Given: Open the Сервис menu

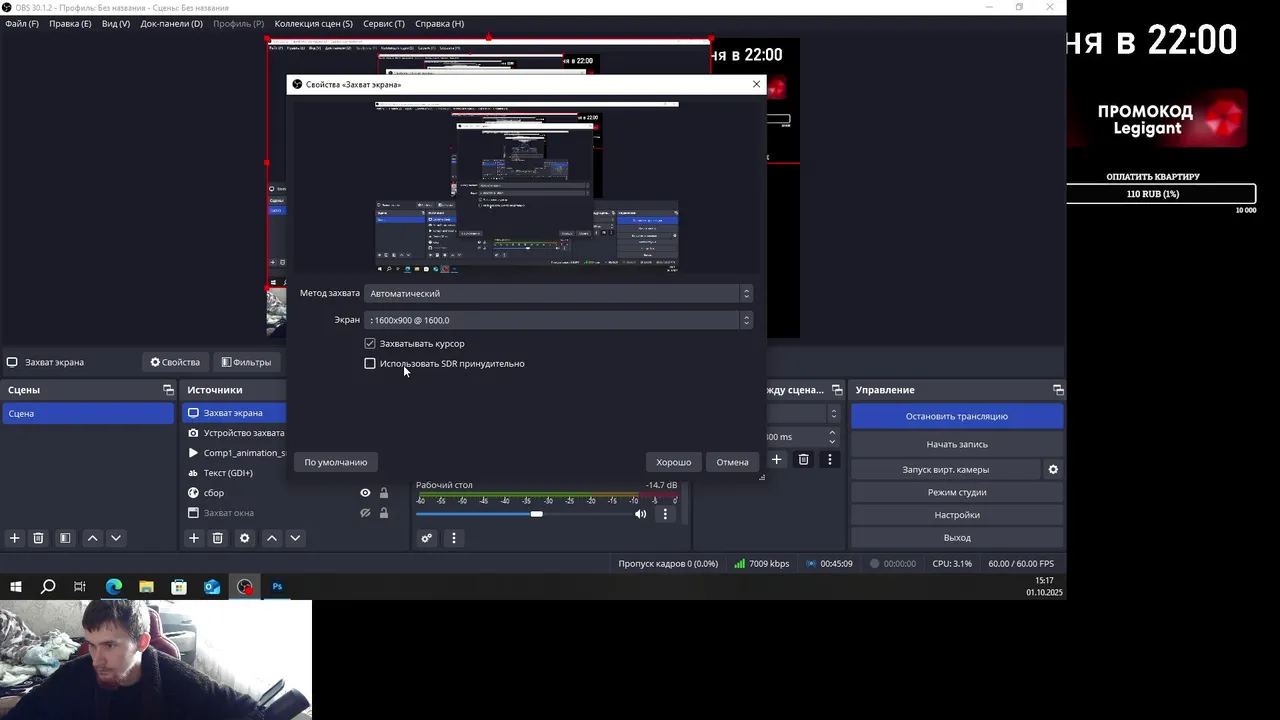Looking at the screenshot, I should 384,23.
